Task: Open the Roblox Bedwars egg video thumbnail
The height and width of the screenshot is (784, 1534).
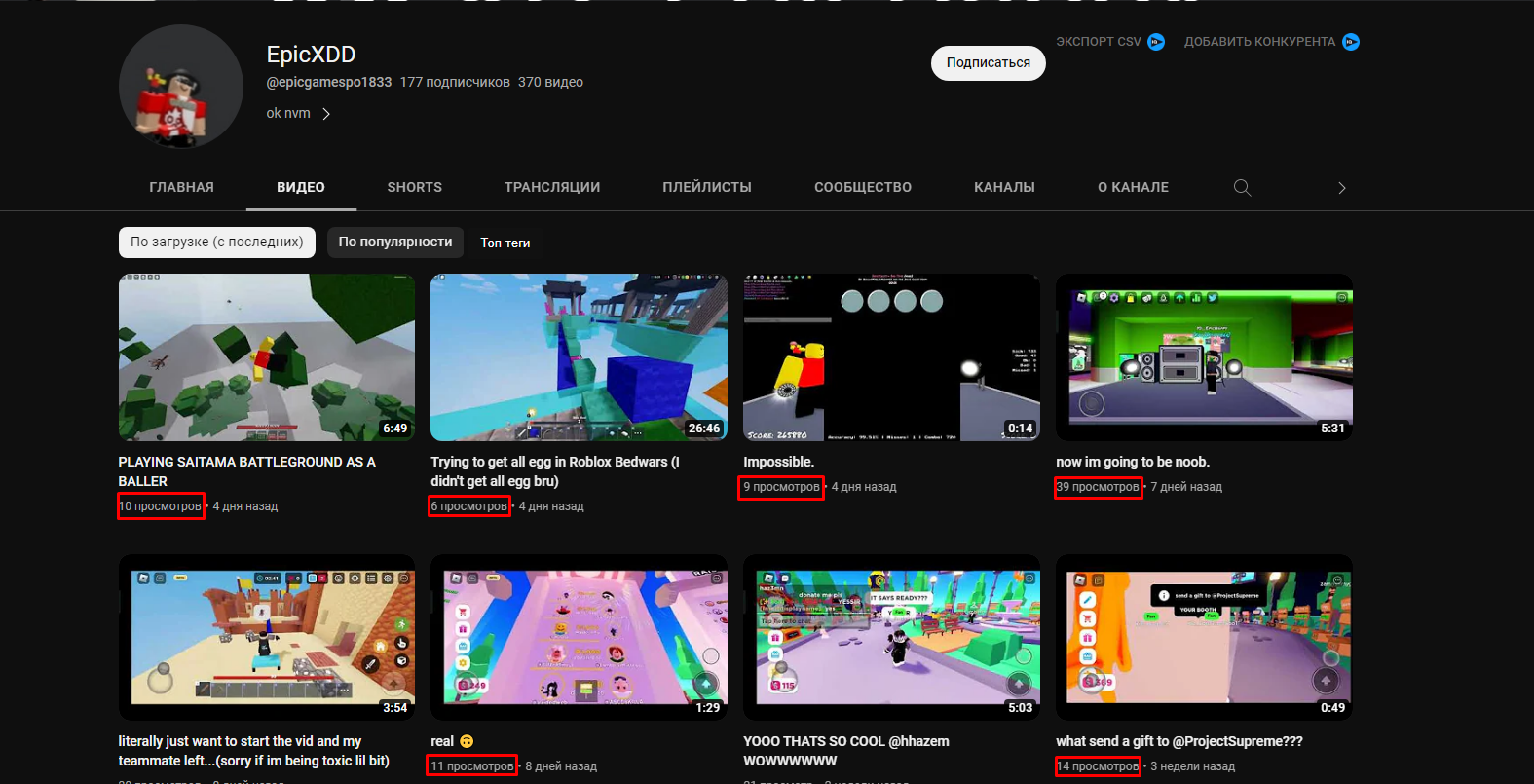Action: 579,357
